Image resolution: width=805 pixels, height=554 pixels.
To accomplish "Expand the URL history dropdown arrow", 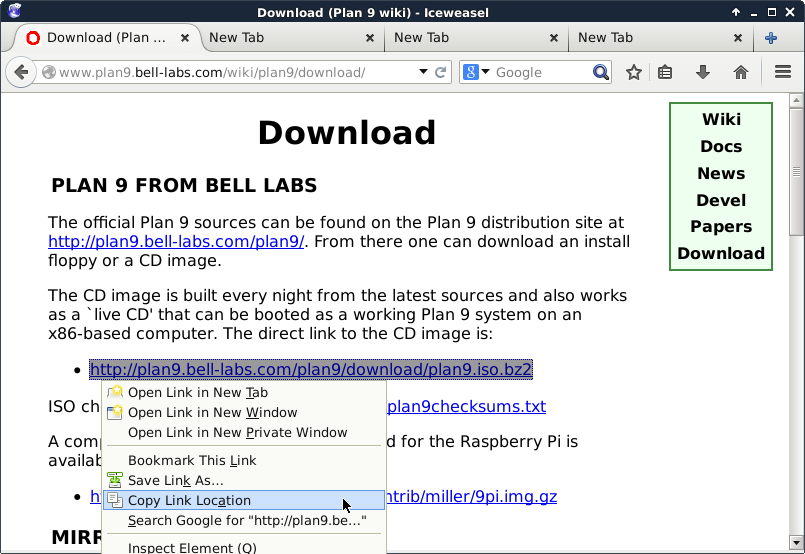I will [424, 72].
